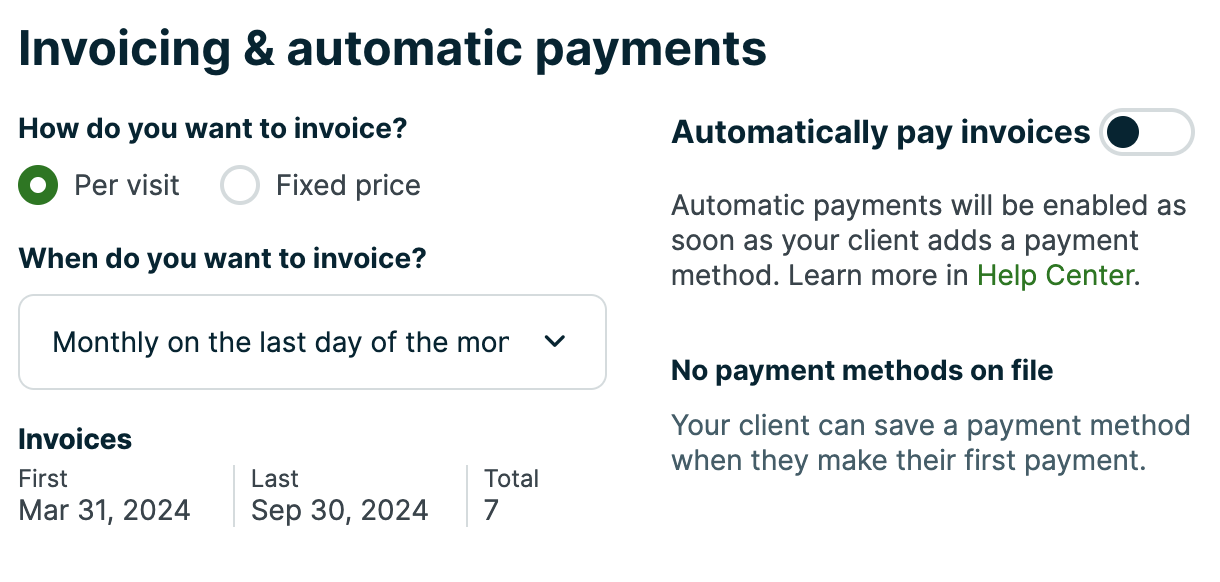
Task: Click the client payment method save note
Action: 930,442
